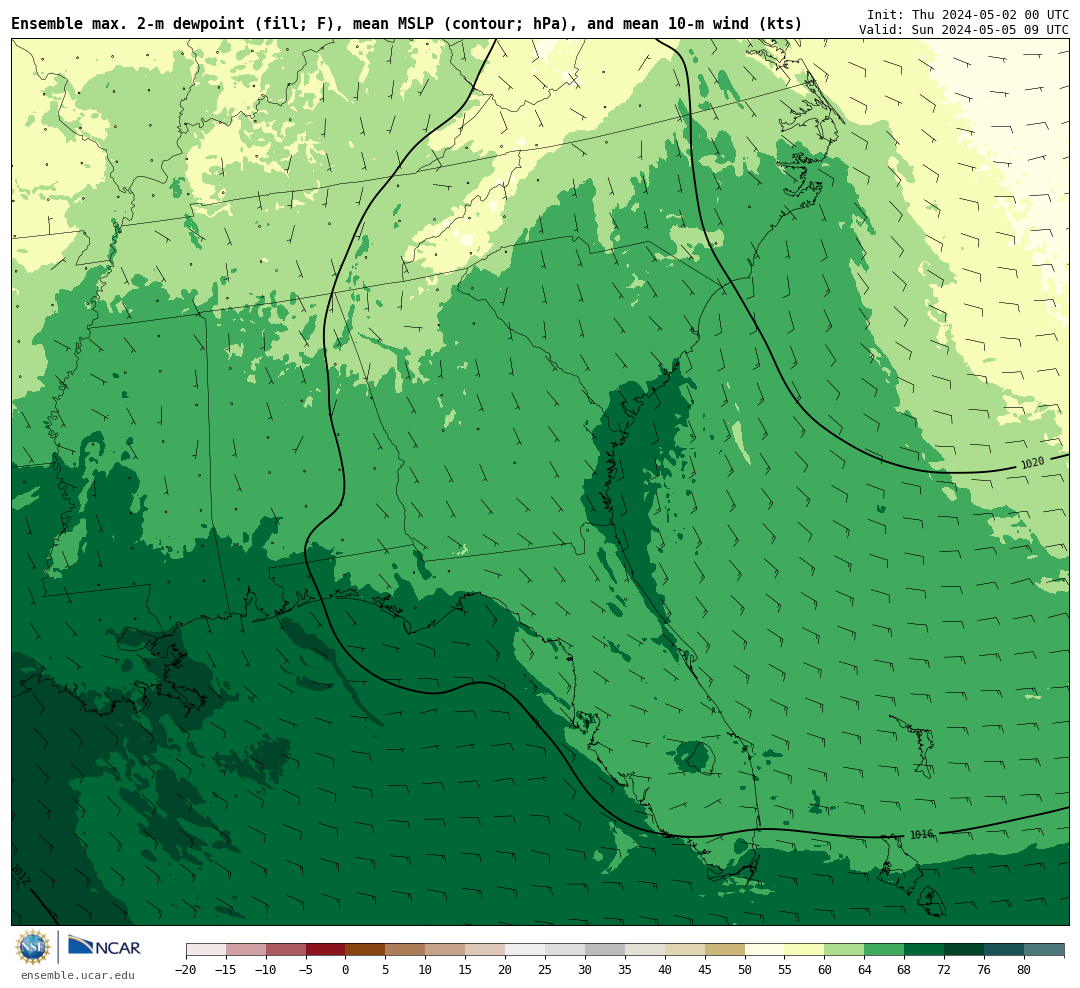Click the gray swatch between 25 and 30

click(565, 950)
